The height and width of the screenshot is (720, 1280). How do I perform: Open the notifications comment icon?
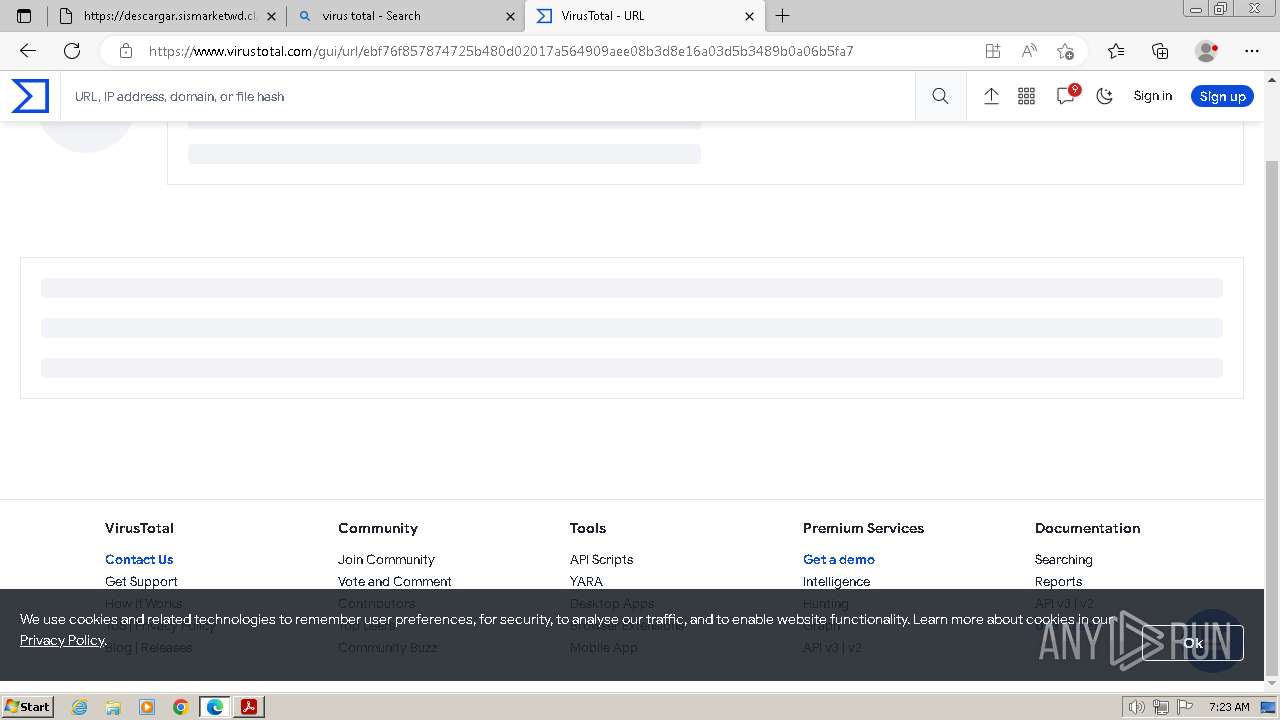[x=1066, y=96]
